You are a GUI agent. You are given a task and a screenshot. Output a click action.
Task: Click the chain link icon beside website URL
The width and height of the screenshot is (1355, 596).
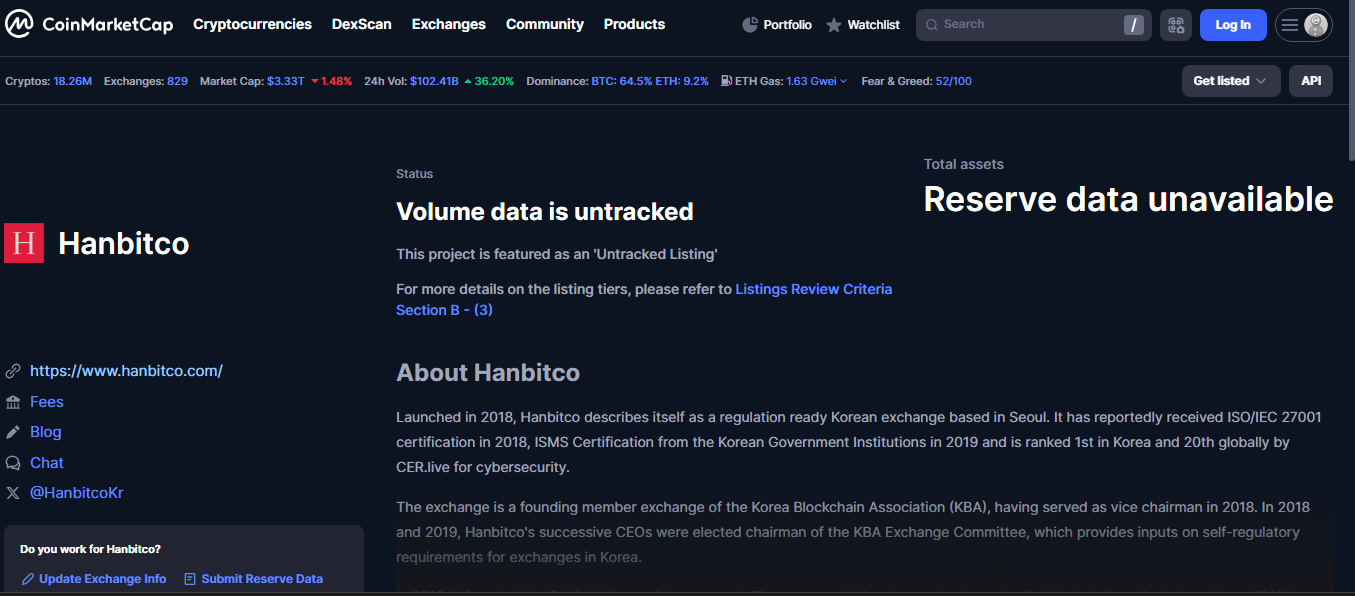coord(13,371)
